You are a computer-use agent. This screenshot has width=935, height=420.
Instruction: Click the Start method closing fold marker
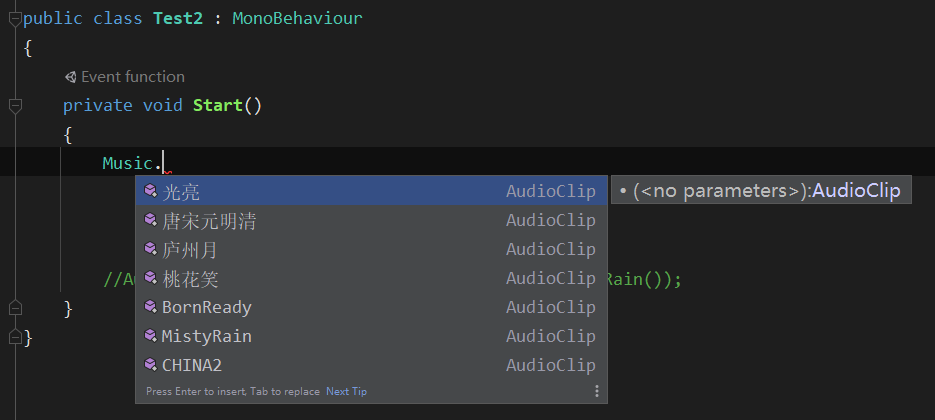point(16,308)
